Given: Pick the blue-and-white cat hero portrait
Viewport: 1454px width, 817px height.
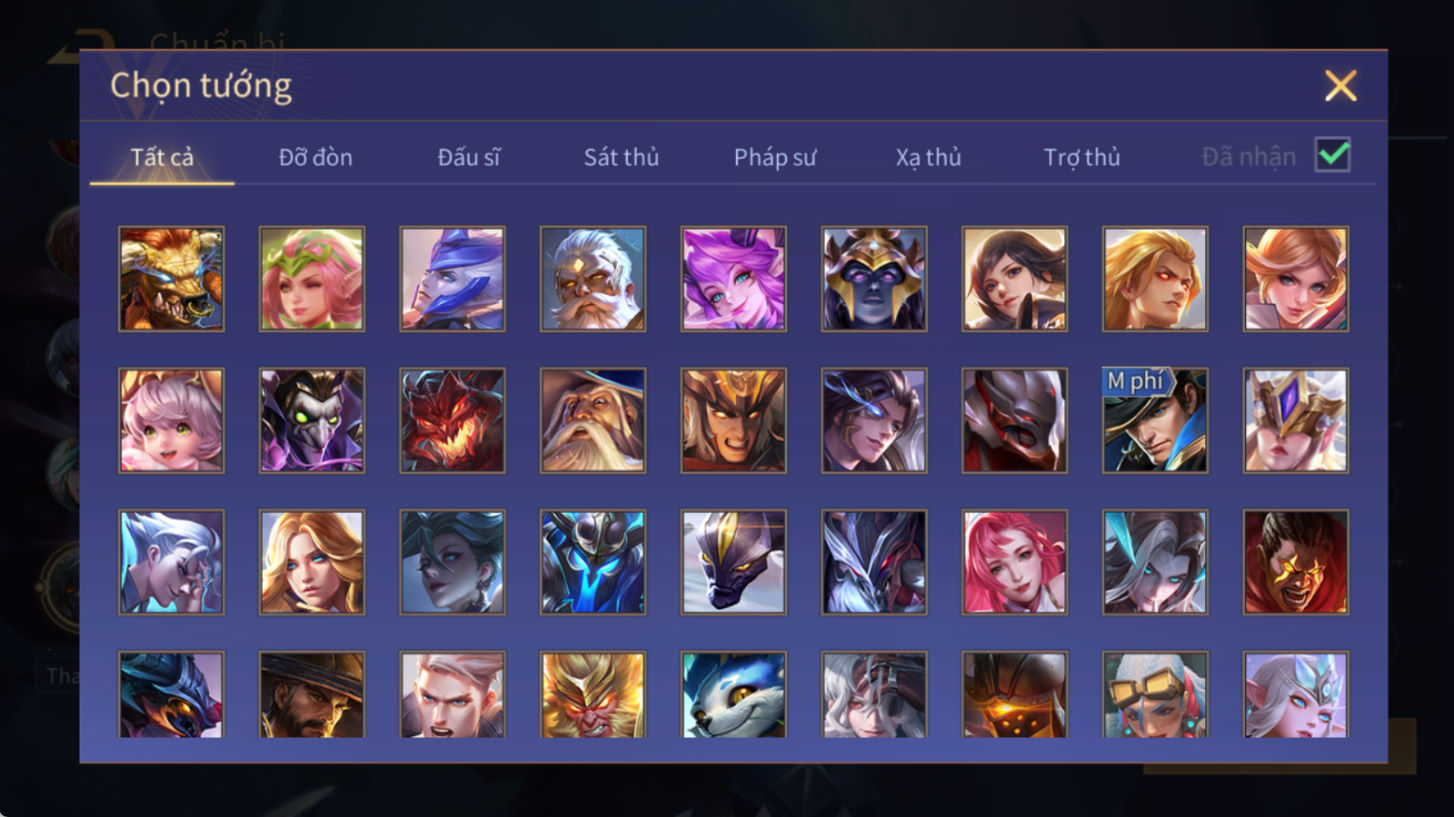Looking at the screenshot, I should click(x=733, y=695).
